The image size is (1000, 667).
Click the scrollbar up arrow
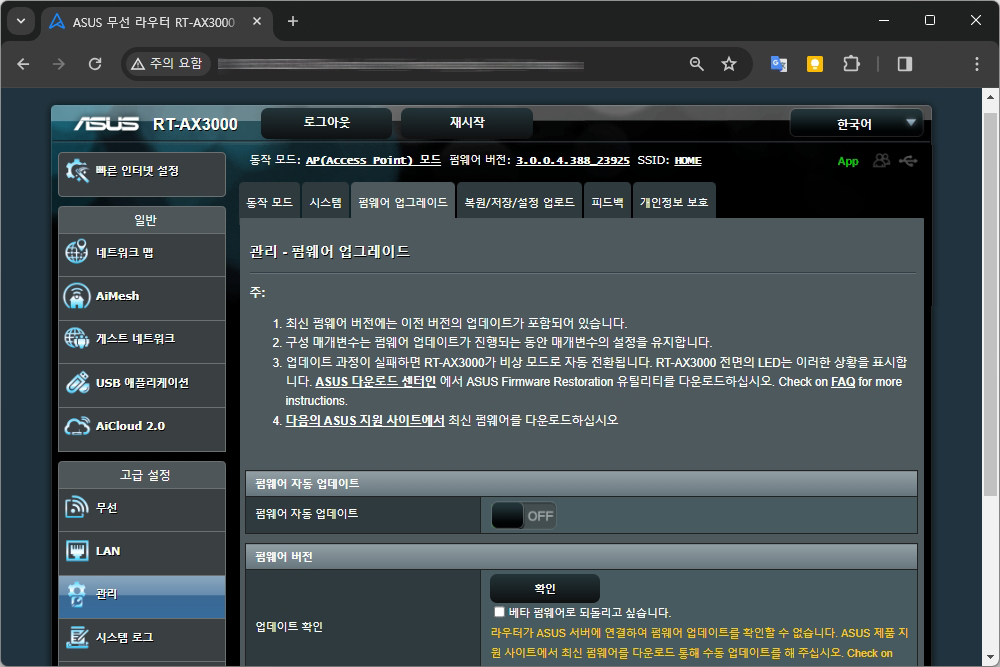[990, 97]
